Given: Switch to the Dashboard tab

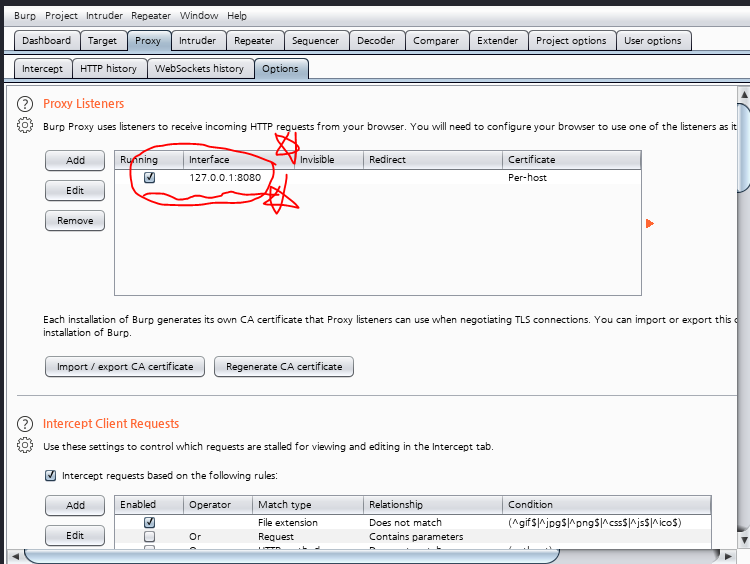Looking at the screenshot, I should tap(46, 41).
